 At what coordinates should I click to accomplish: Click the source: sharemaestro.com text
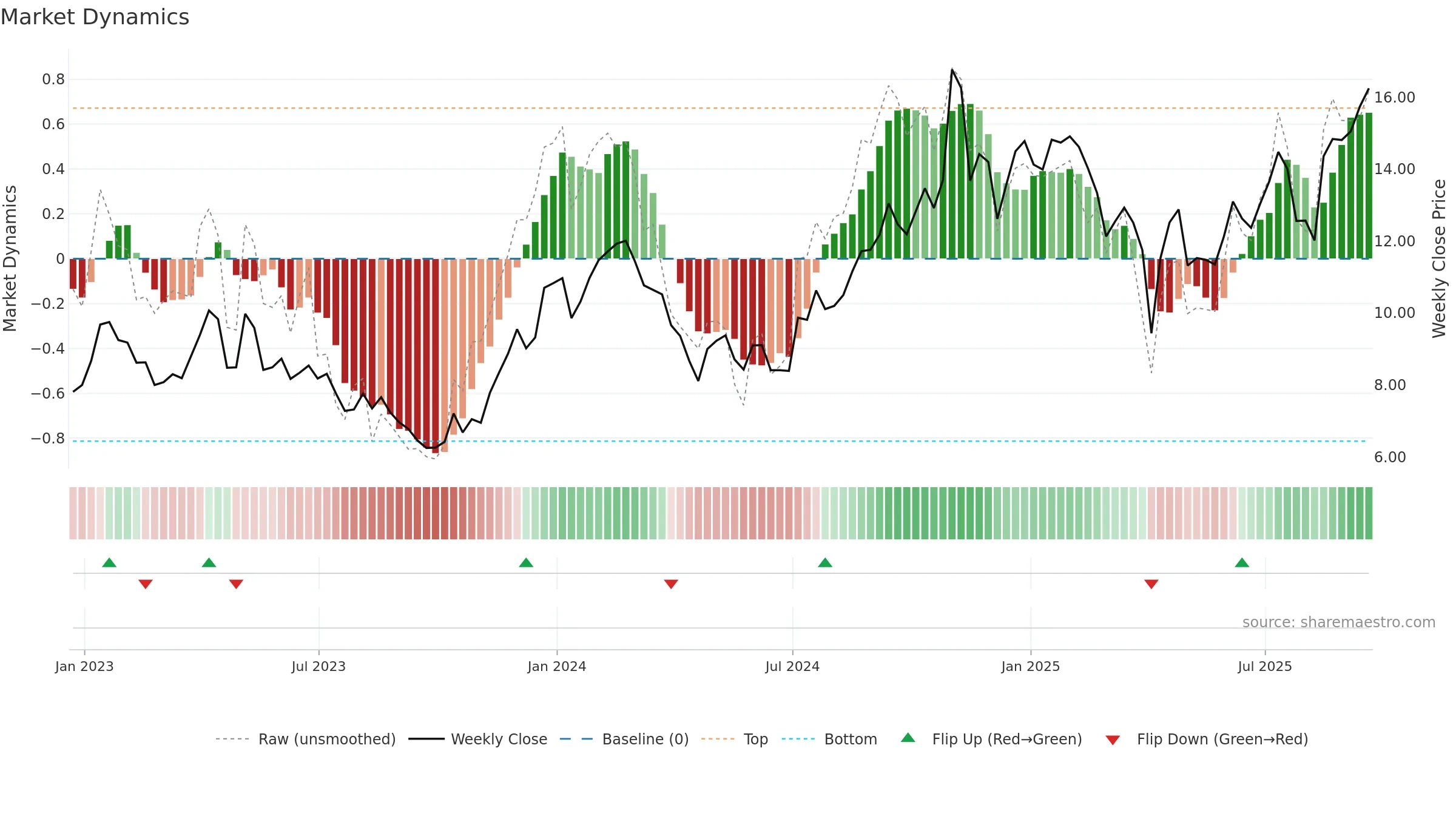pyautogui.click(x=1339, y=622)
